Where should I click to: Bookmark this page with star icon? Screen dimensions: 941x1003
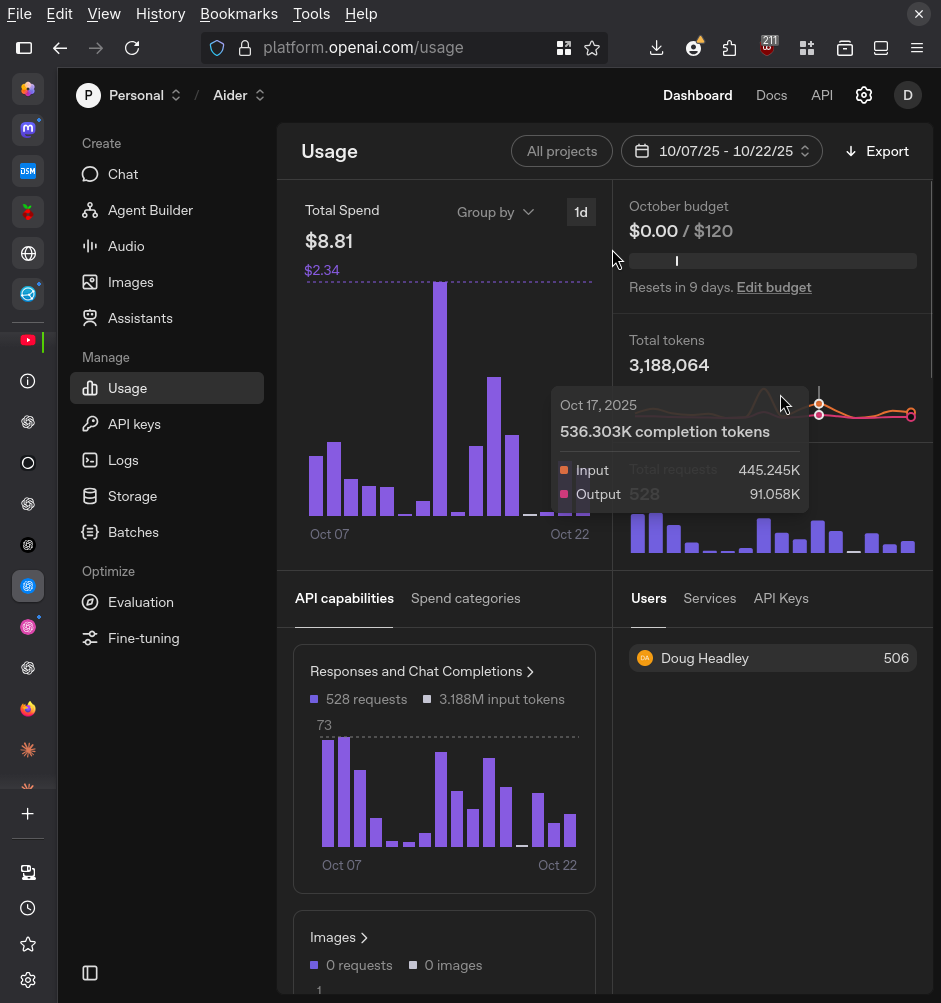(592, 48)
